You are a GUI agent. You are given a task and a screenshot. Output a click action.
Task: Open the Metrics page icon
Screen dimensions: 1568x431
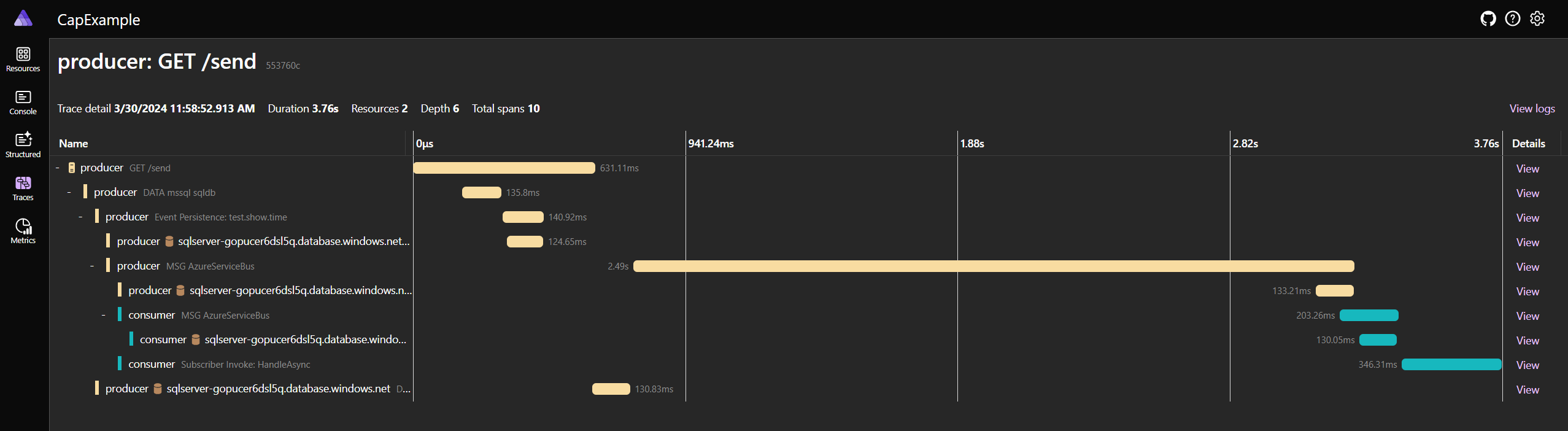(23, 227)
